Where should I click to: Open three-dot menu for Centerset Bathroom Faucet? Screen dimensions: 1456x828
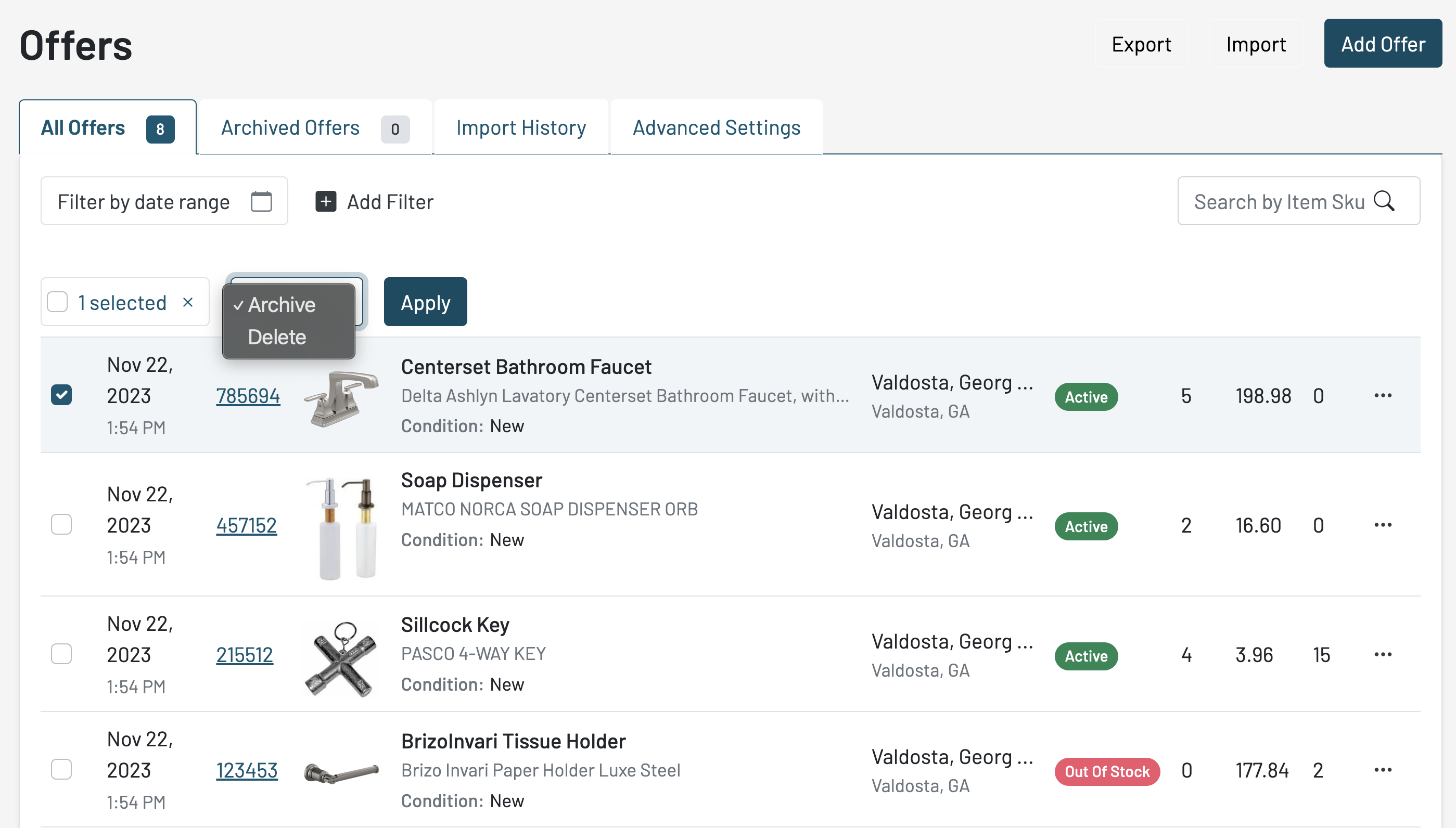click(1383, 395)
